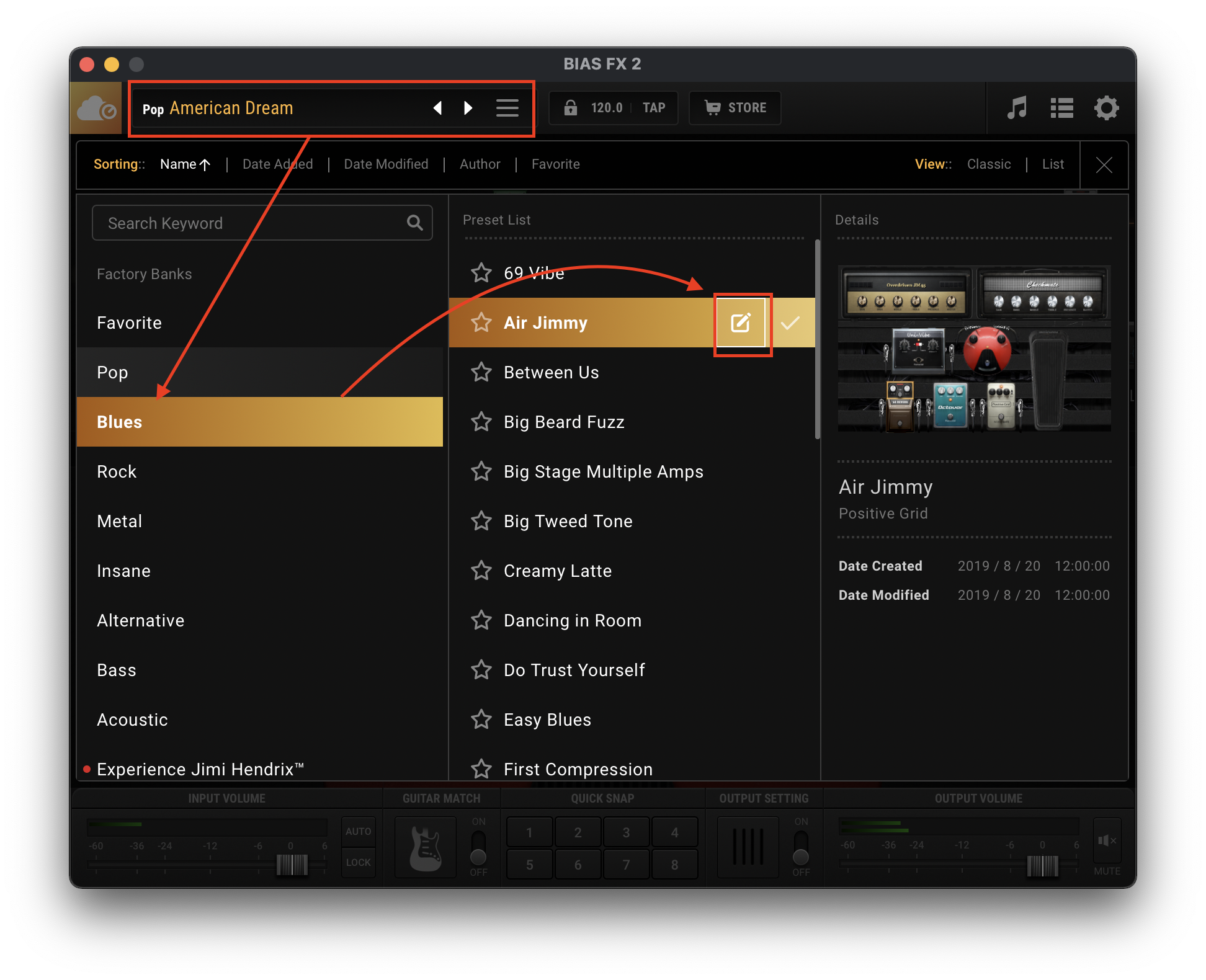The height and width of the screenshot is (980, 1206).
Task: Favorite the Do Trust Yourself star
Action: (481, 670)
